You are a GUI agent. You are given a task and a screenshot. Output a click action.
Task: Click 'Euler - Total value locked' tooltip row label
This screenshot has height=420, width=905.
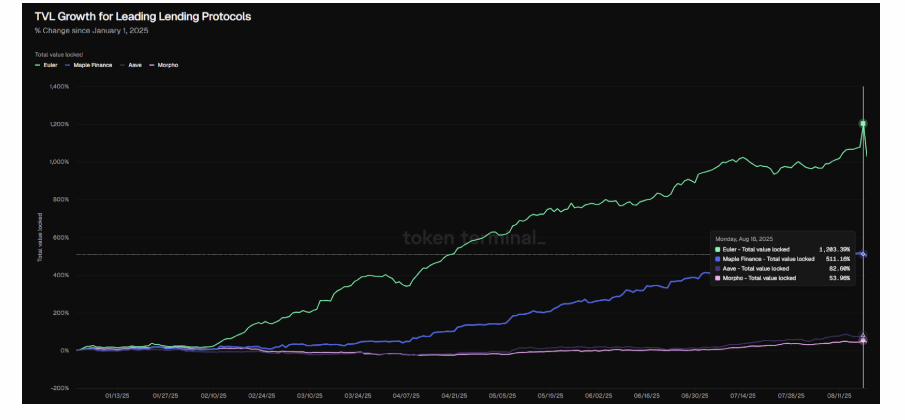(756, 249)
